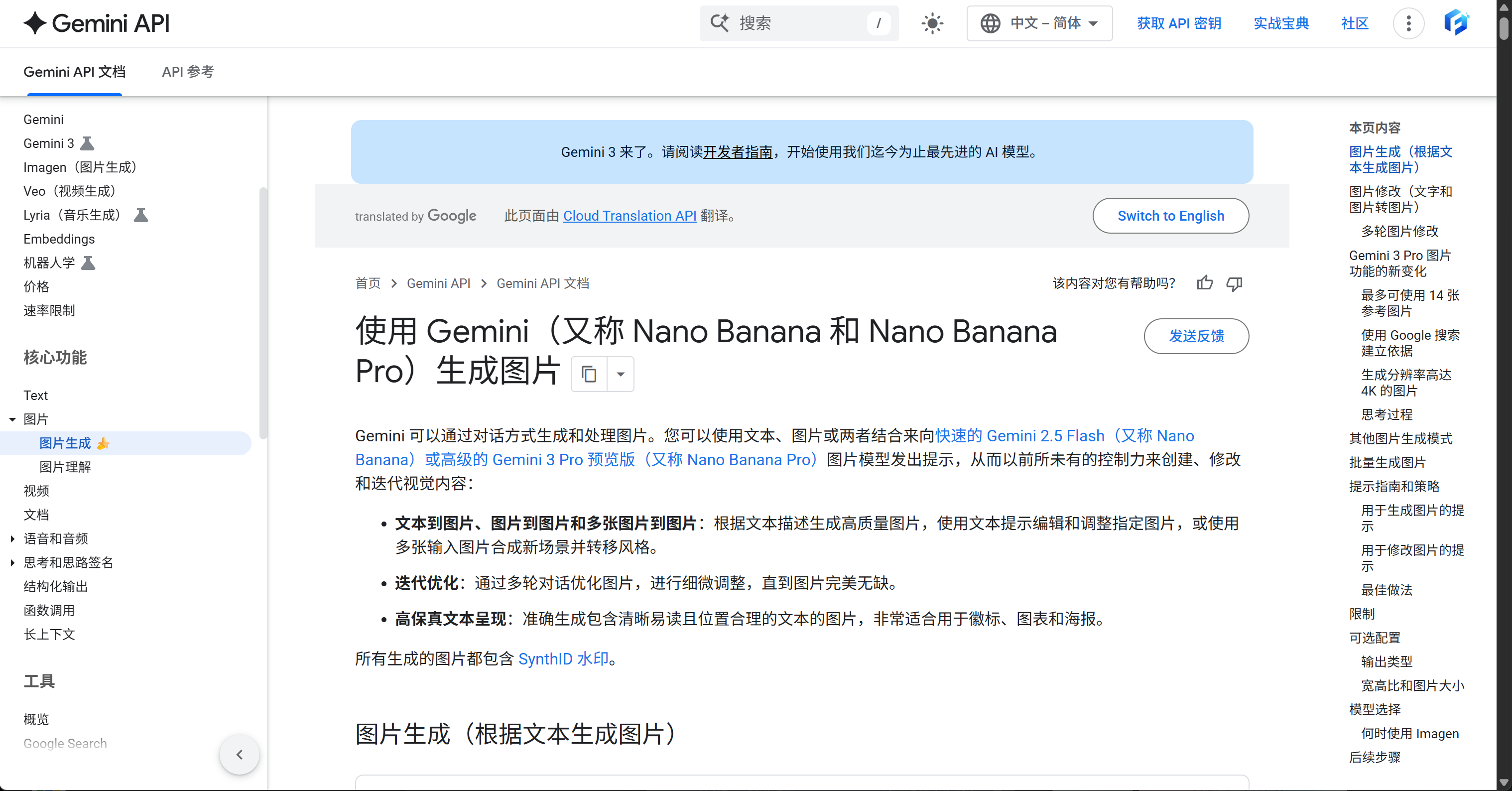Screen dimensions: 1512x791
Task: Jump to 后续步骤 in page contents
Action: (x=1375, y=758)
